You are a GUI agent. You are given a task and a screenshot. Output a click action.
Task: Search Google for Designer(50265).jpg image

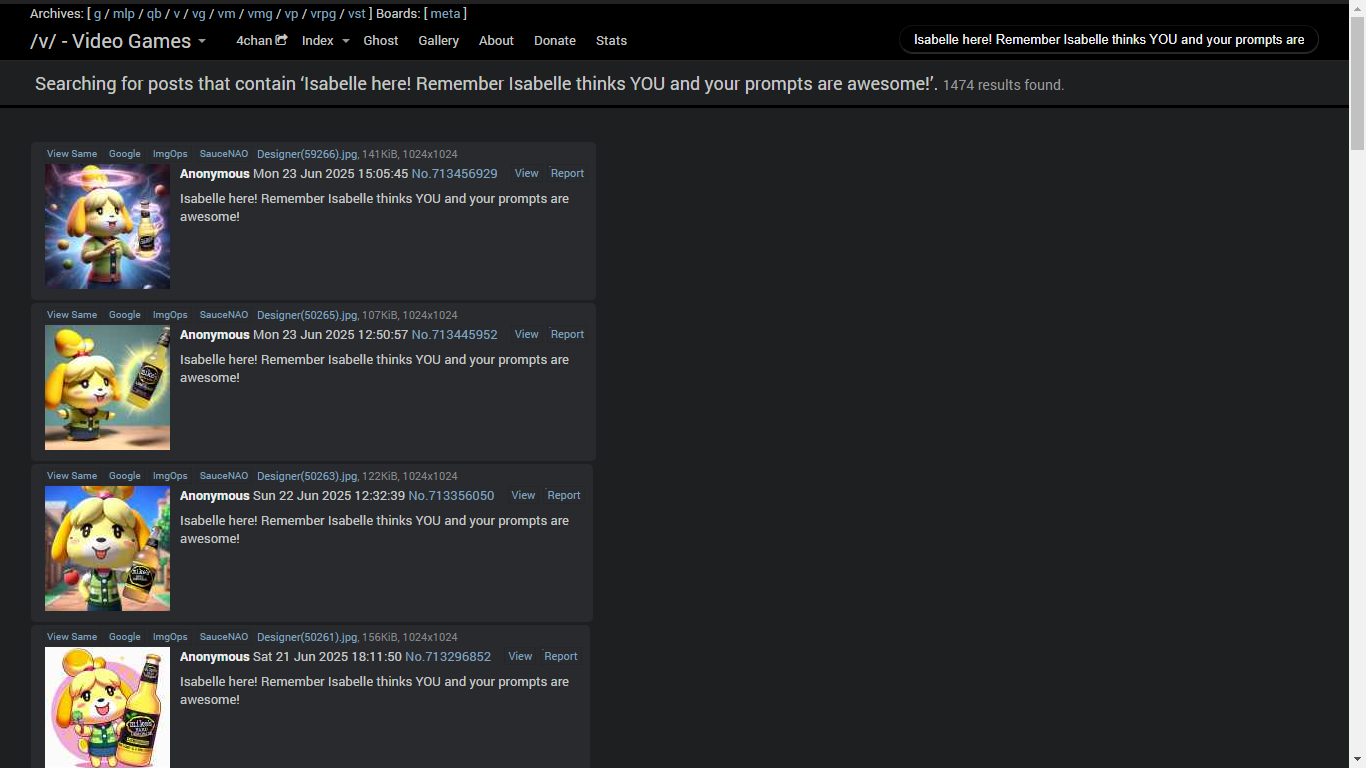point(125,315)
